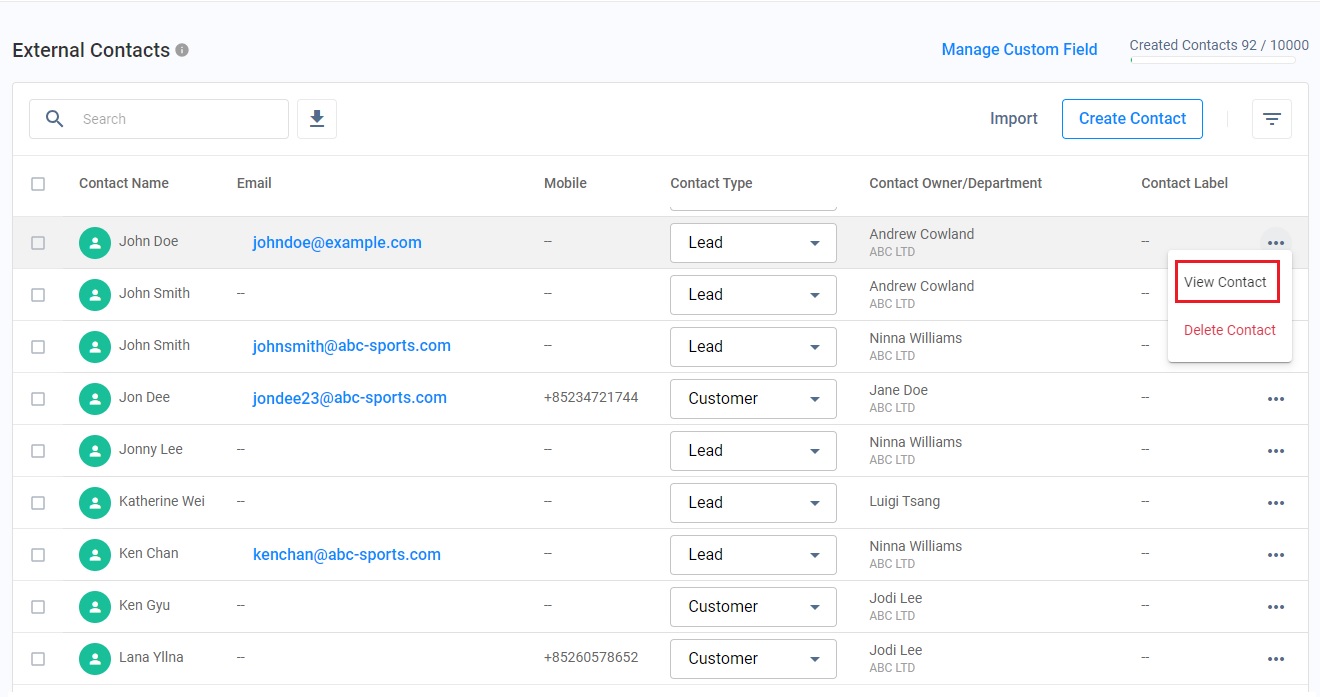Viewport: 1320px width, 697px height.
Task: Select the Jonny Lee row checkbox
Action: [x=38, y=451]
